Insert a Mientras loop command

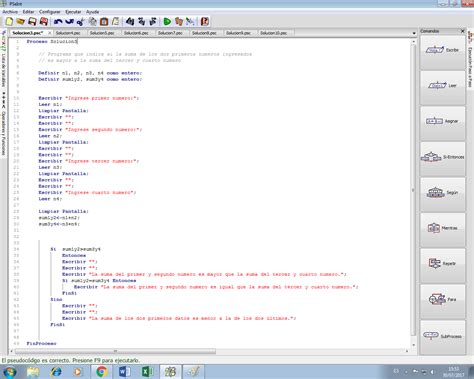(x=443, y=228)
